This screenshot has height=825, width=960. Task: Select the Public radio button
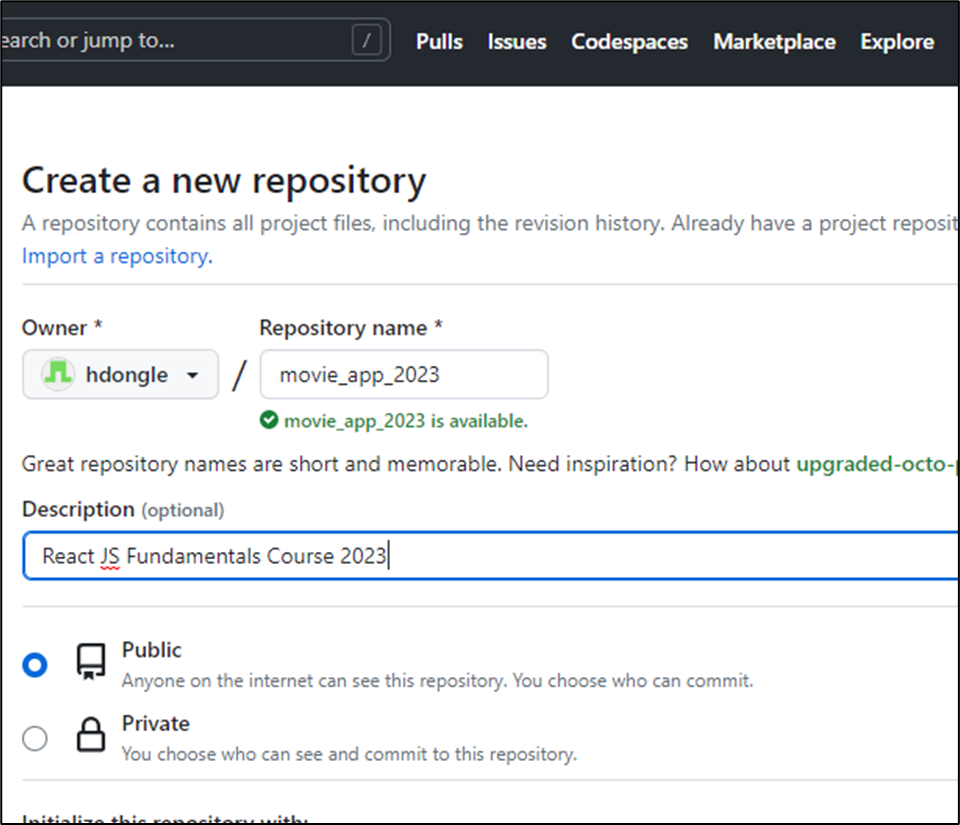click(x=35, y=665)
